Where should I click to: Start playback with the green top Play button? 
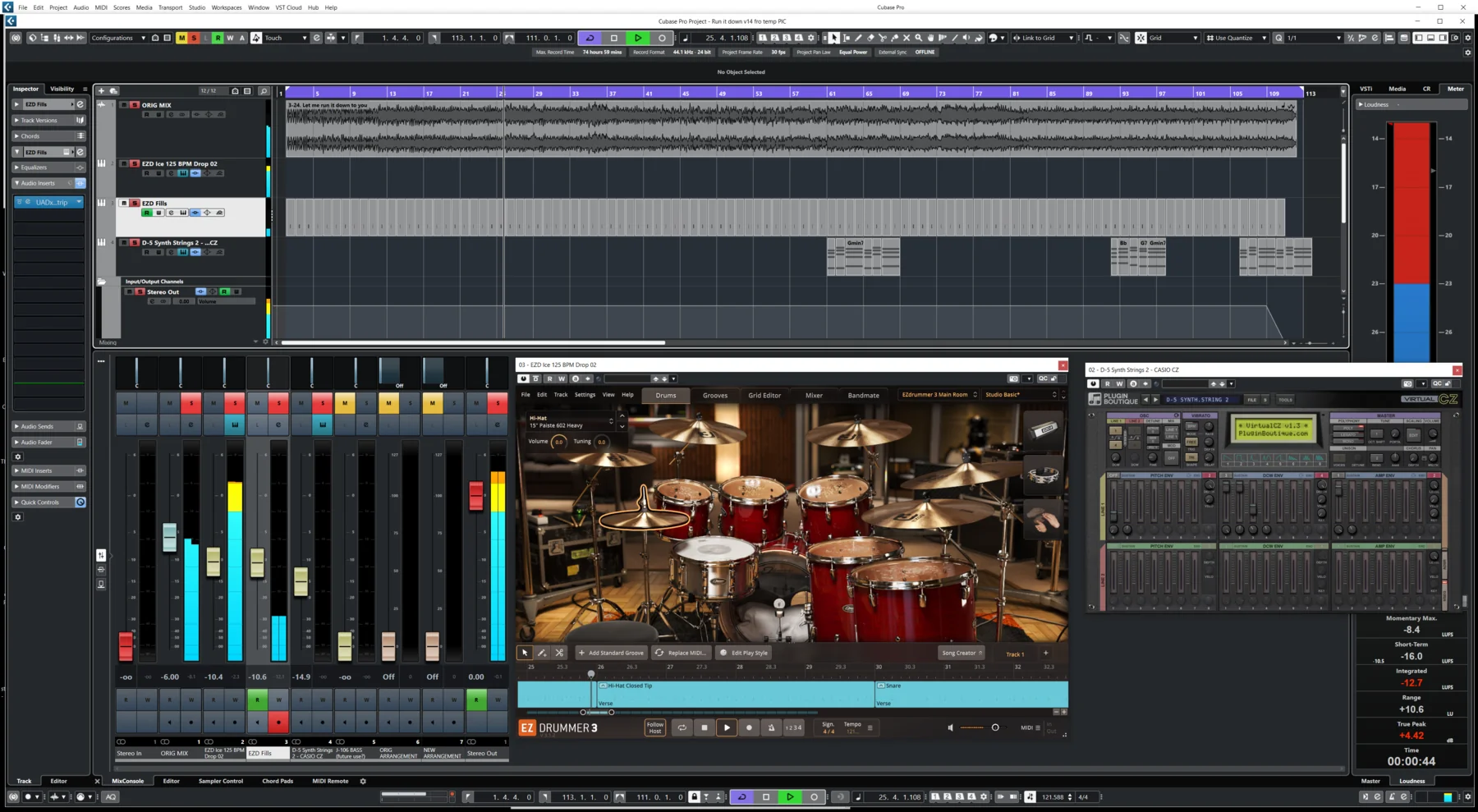(x=637, y=38)
